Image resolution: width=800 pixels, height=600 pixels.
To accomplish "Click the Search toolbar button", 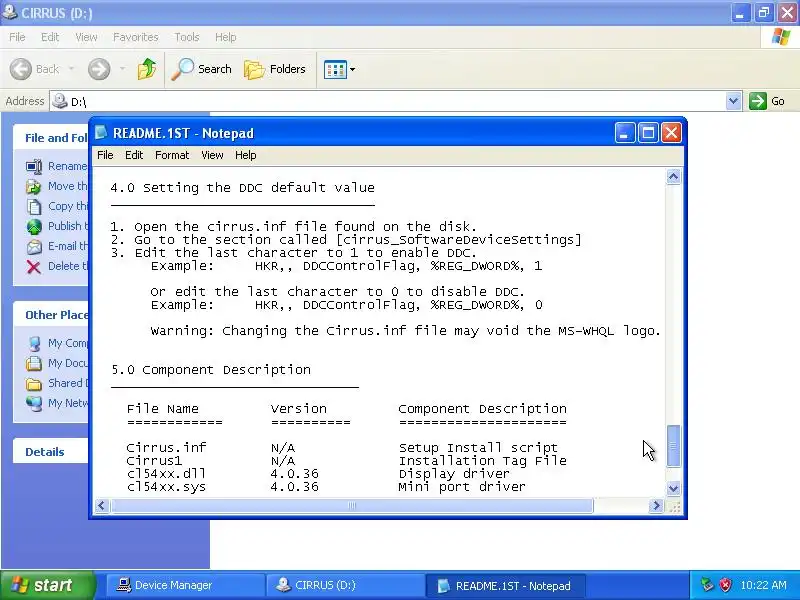I will point(202,69).
